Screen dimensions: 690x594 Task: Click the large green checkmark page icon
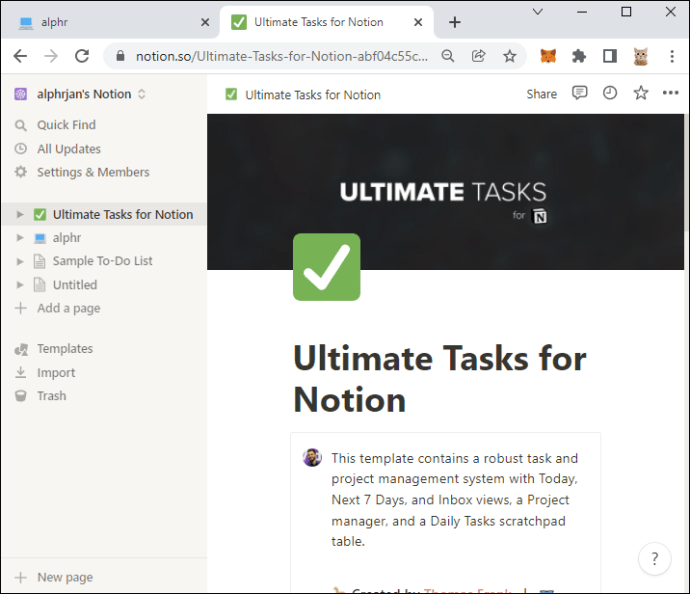point(327,267)
